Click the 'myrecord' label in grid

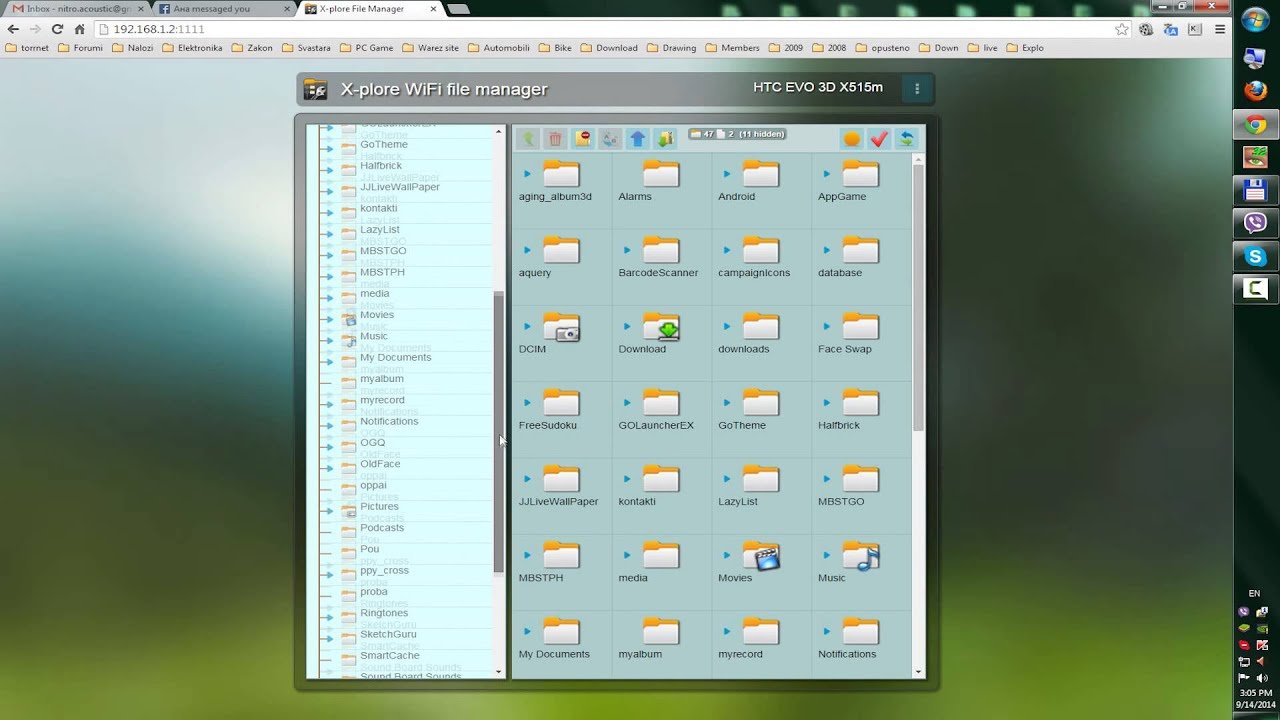click(740, 654)
